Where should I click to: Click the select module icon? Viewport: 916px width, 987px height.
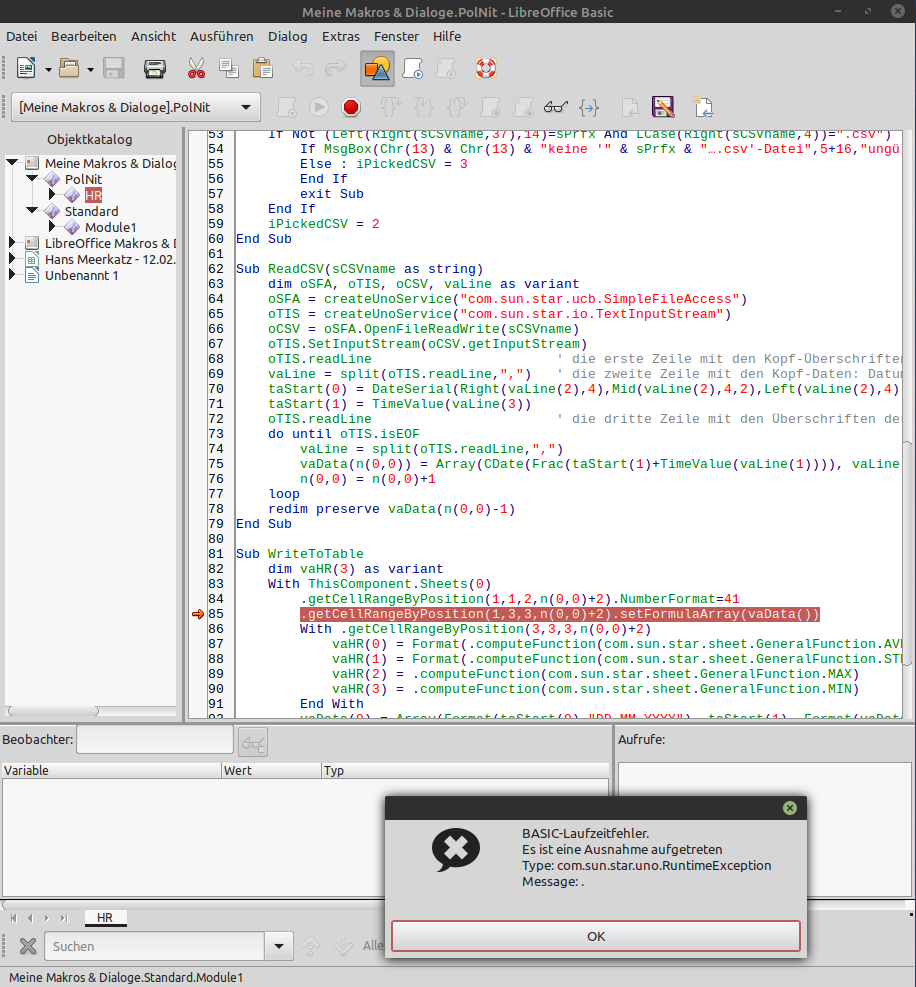pos(446,68)
